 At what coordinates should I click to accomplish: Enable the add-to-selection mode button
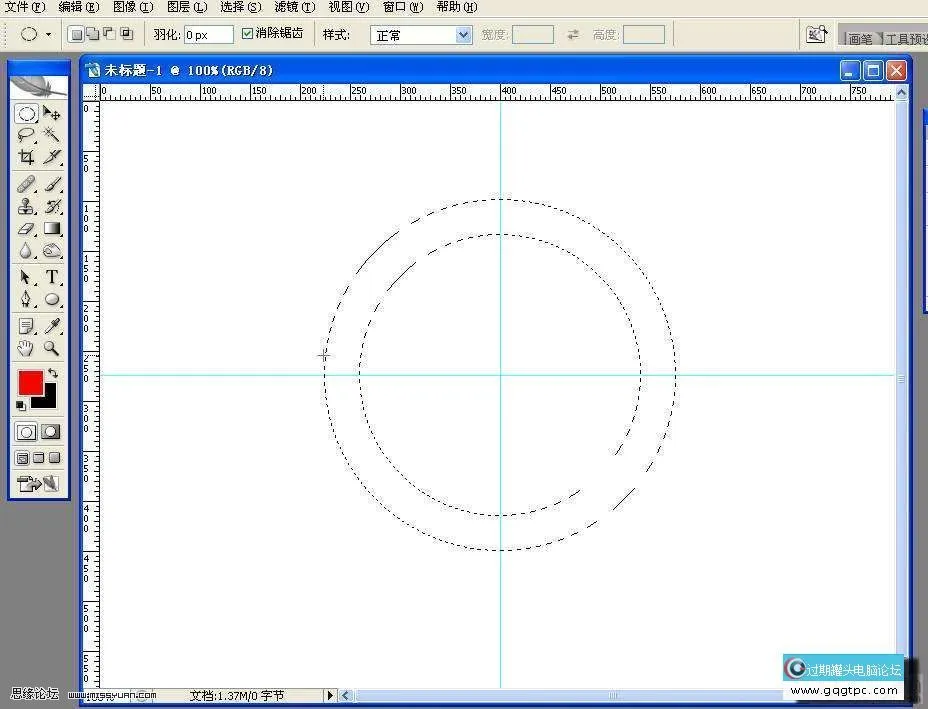(x=92, y=34)
